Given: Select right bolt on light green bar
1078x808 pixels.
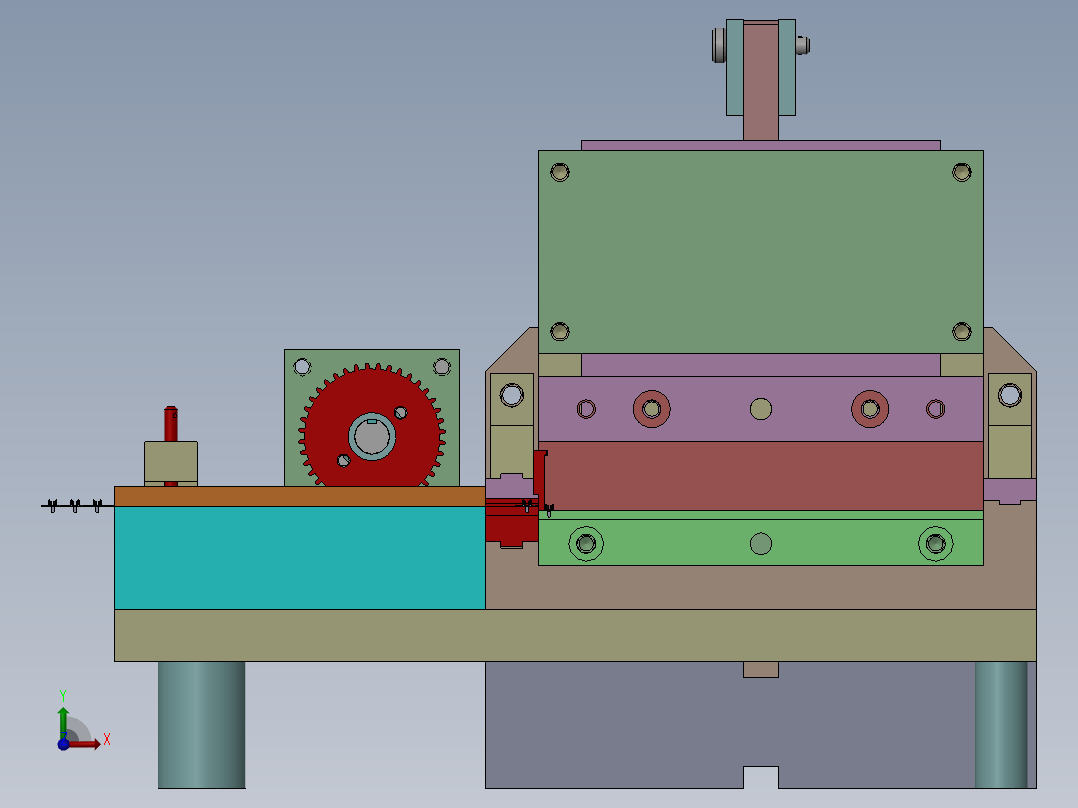Looking at the screenshot, I should pos(936,544).
